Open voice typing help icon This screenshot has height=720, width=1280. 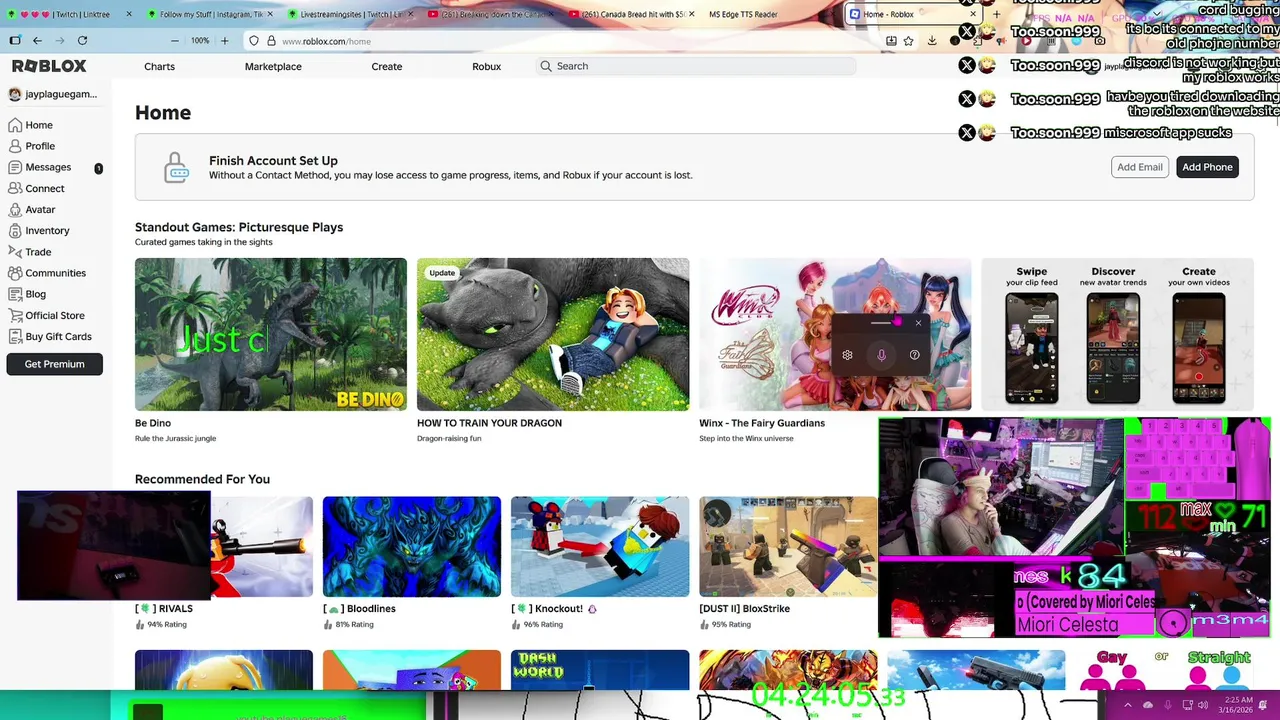(914, 355)
